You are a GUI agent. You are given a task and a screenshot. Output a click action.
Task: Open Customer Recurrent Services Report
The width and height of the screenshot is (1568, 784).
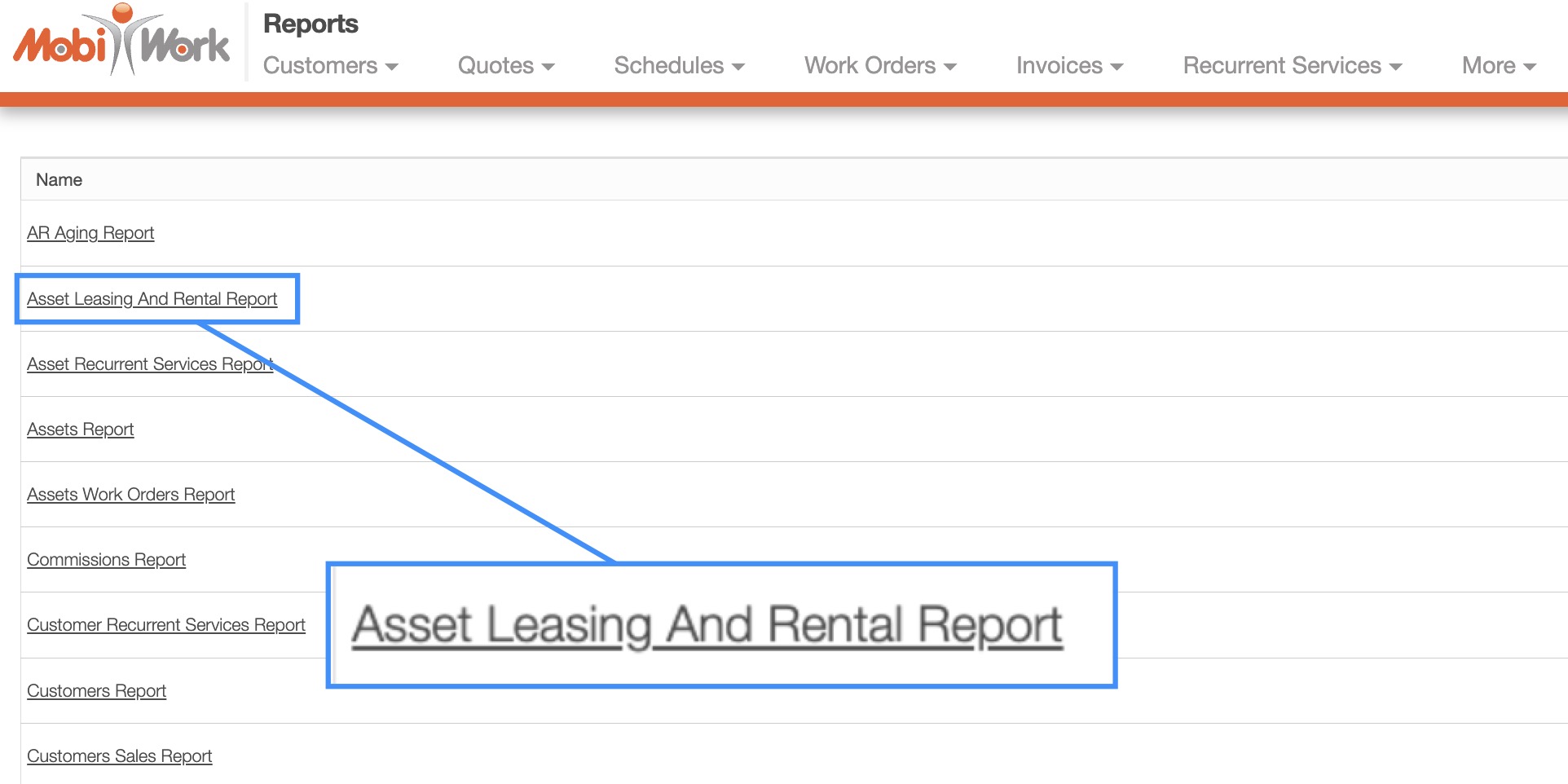(x=166, y=625)
